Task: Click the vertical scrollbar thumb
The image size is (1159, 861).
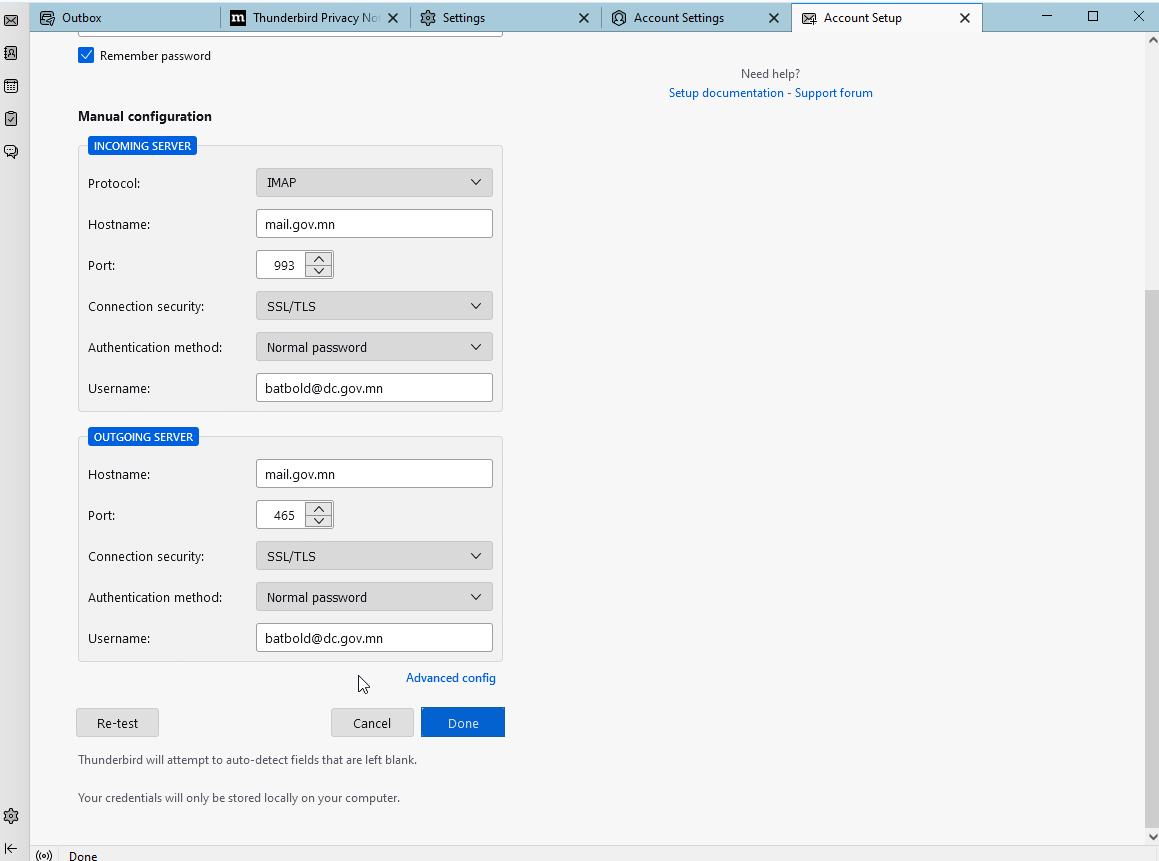Action: coord(1152,558)
